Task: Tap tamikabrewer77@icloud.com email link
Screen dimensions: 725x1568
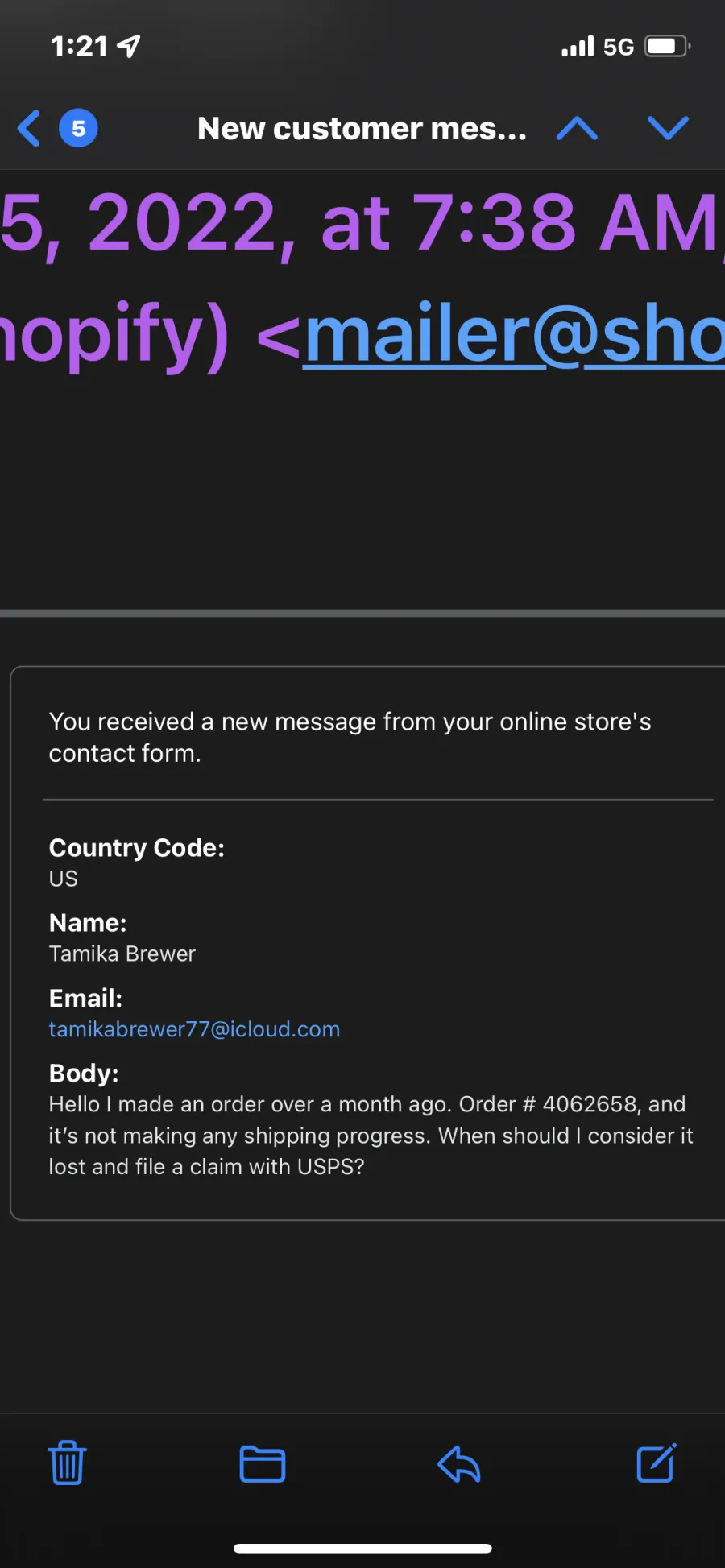Action: coord(194,1029)
